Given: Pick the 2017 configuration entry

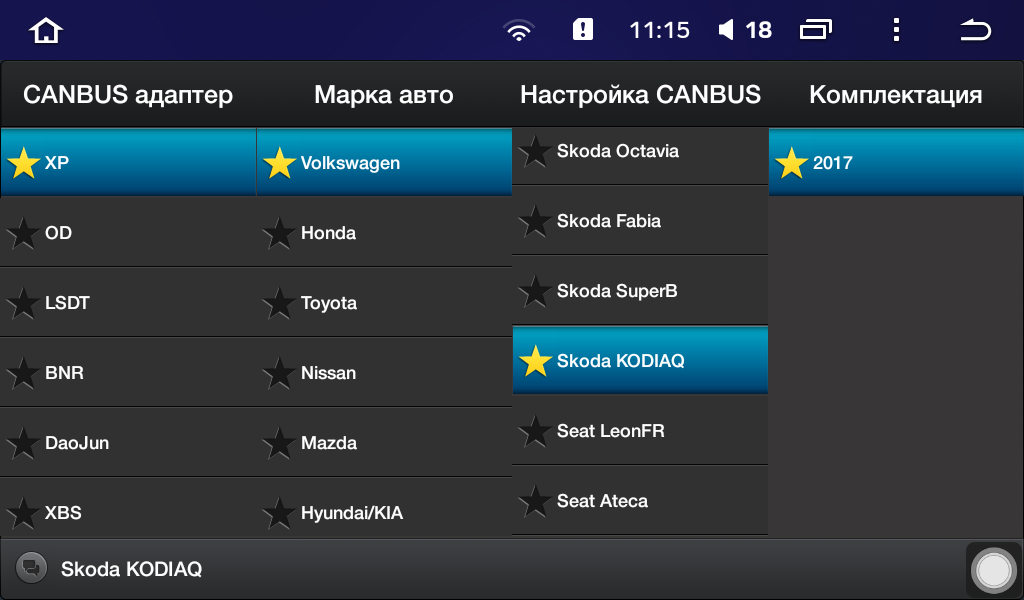Looking at the screenshot, I should 896,163.
